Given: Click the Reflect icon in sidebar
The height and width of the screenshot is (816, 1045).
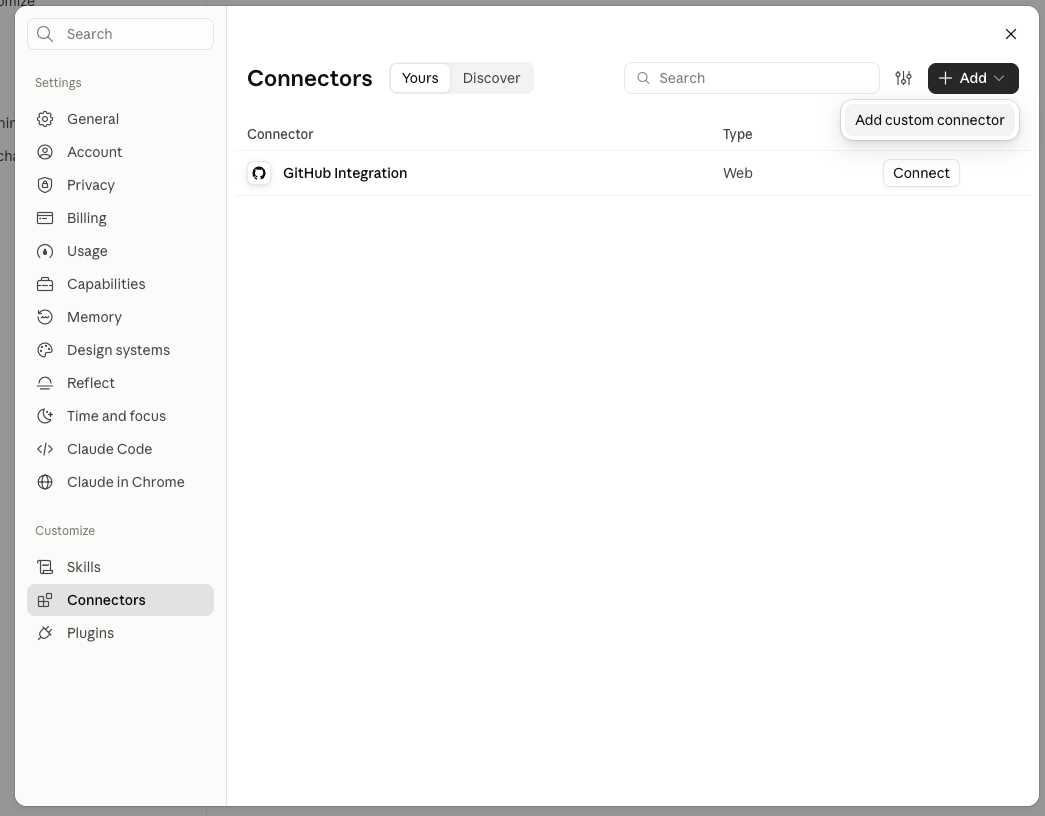Looking at the screenshot, I should tap(45, 383).
